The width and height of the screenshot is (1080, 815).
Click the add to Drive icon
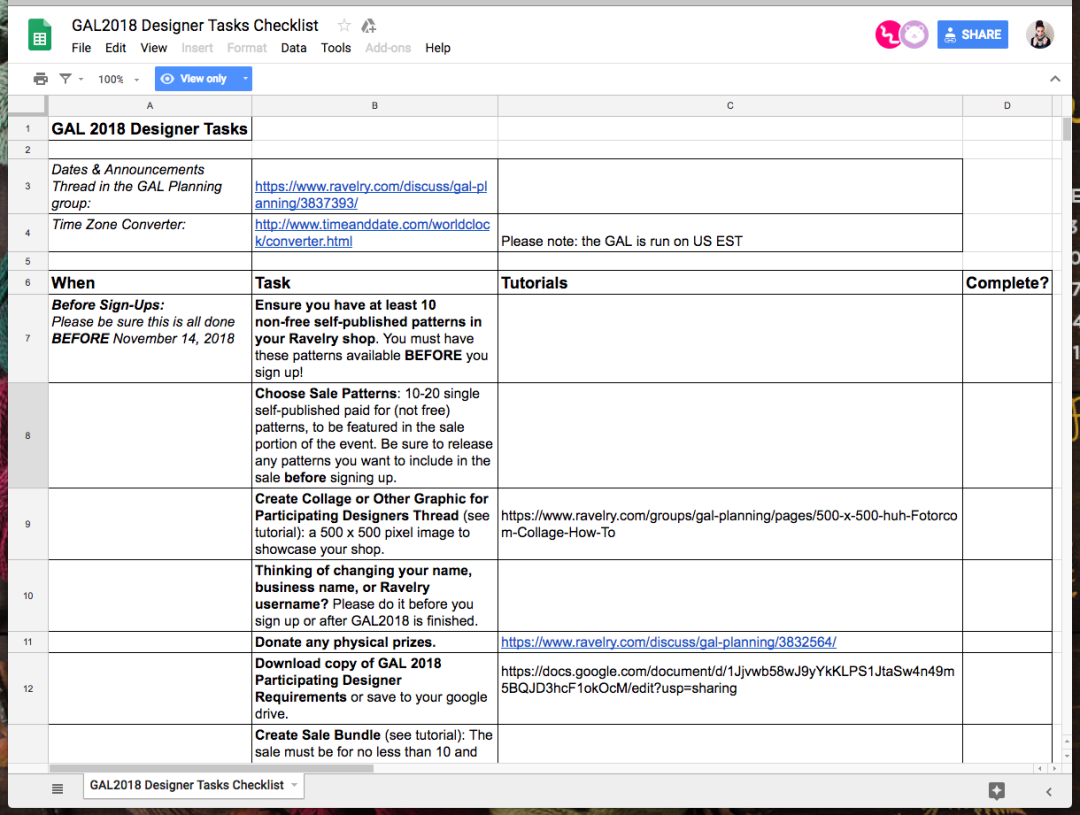tap(369, 25)
